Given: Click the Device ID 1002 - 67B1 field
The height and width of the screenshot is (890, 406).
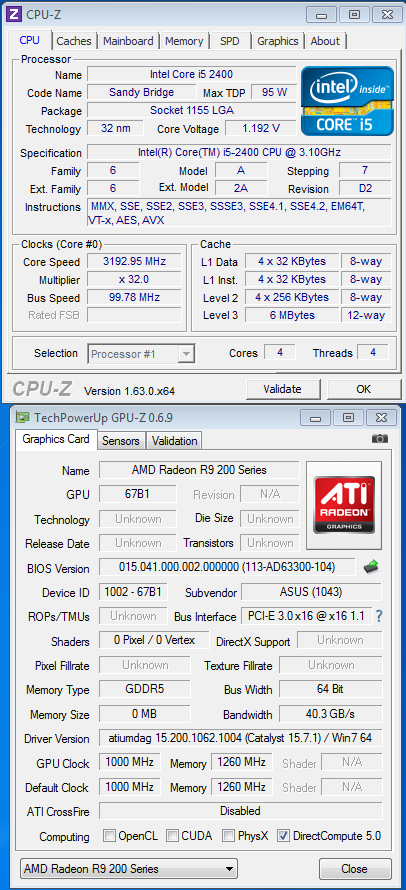Looking at the screenshot, I should [x=133, y=592].
